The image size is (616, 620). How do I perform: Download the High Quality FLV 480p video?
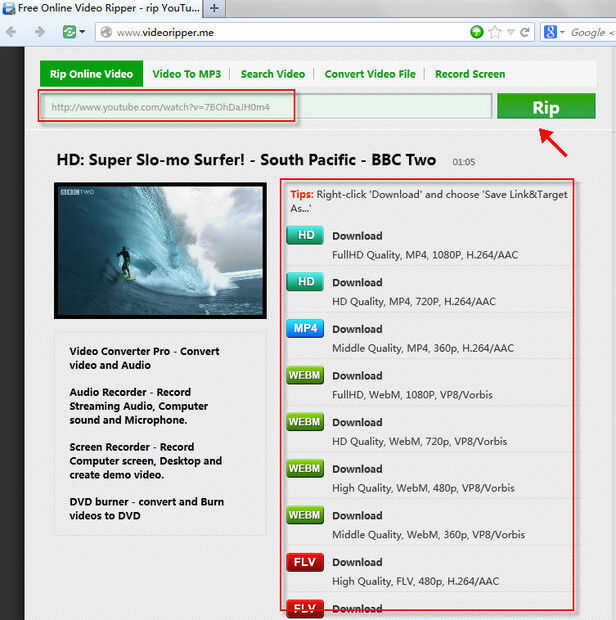357,563
